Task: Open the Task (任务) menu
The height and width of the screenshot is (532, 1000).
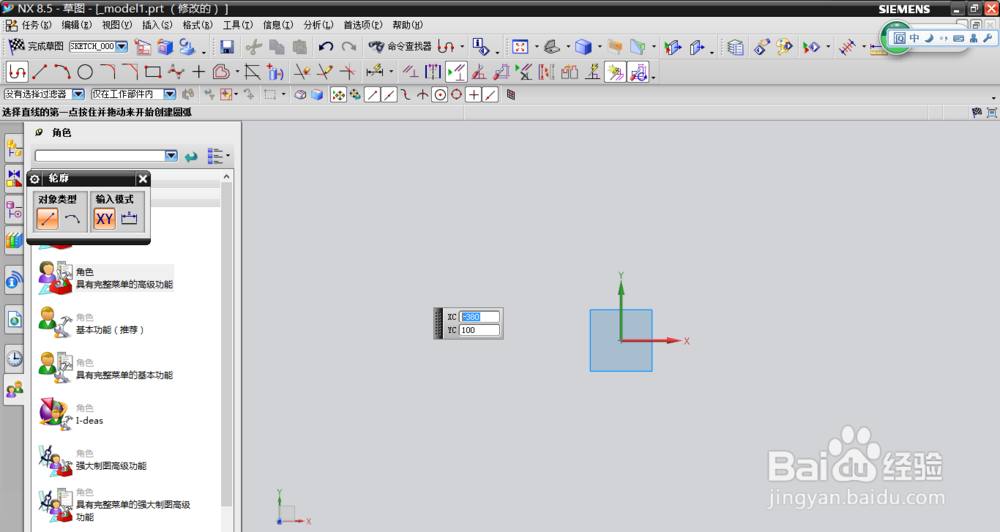Action: click(36, 25)
